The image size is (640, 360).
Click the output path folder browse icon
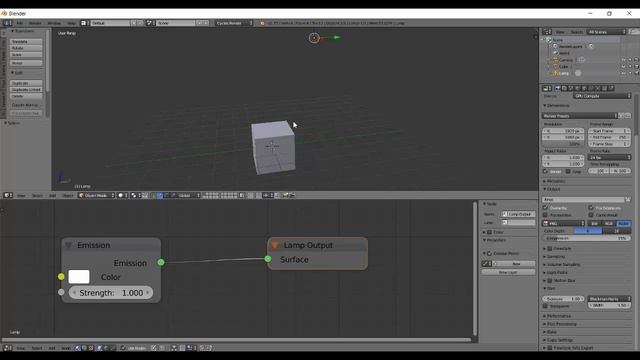[628, 200]
